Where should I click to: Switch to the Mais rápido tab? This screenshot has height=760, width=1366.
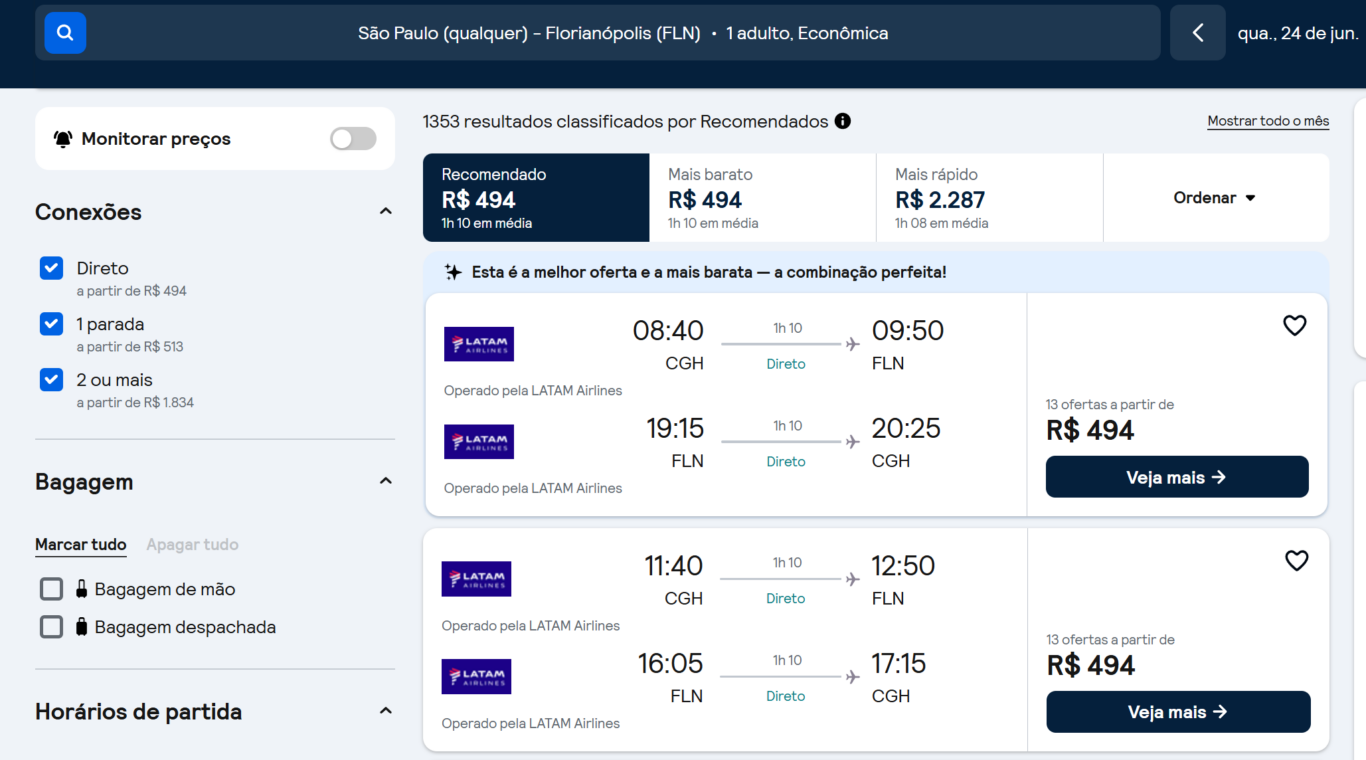[989, 197]
